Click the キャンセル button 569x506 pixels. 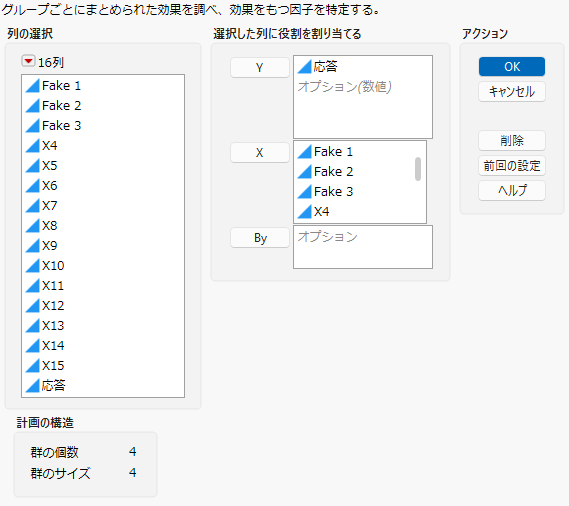[x=512, y=91]
